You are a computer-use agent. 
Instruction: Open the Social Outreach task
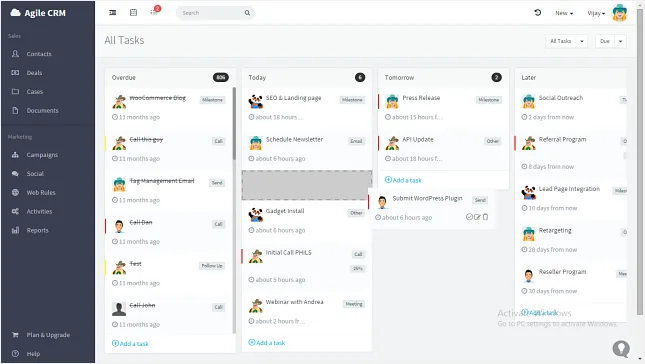point(561,98)
